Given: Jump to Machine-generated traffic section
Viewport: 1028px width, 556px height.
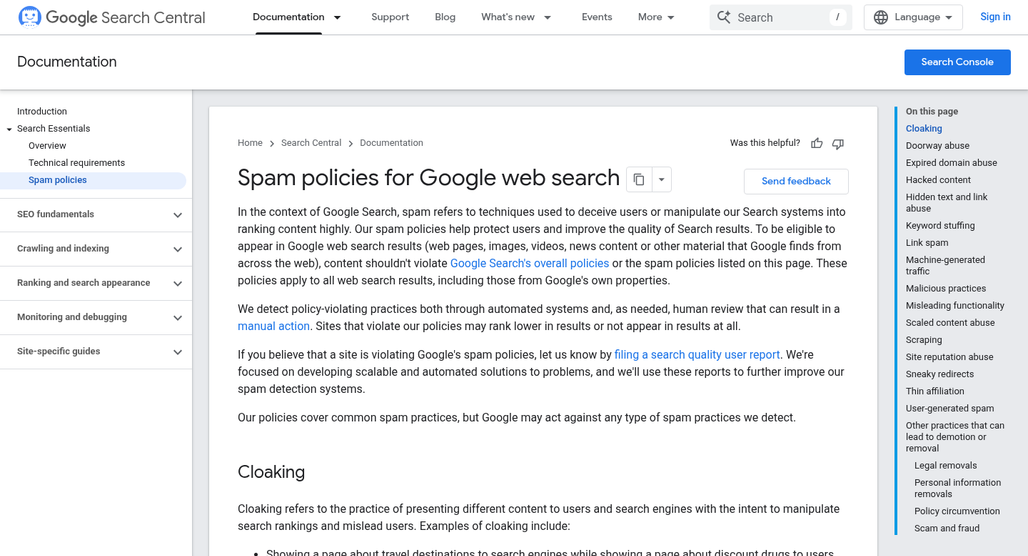Looking at the screenshot, I should 945,266.
